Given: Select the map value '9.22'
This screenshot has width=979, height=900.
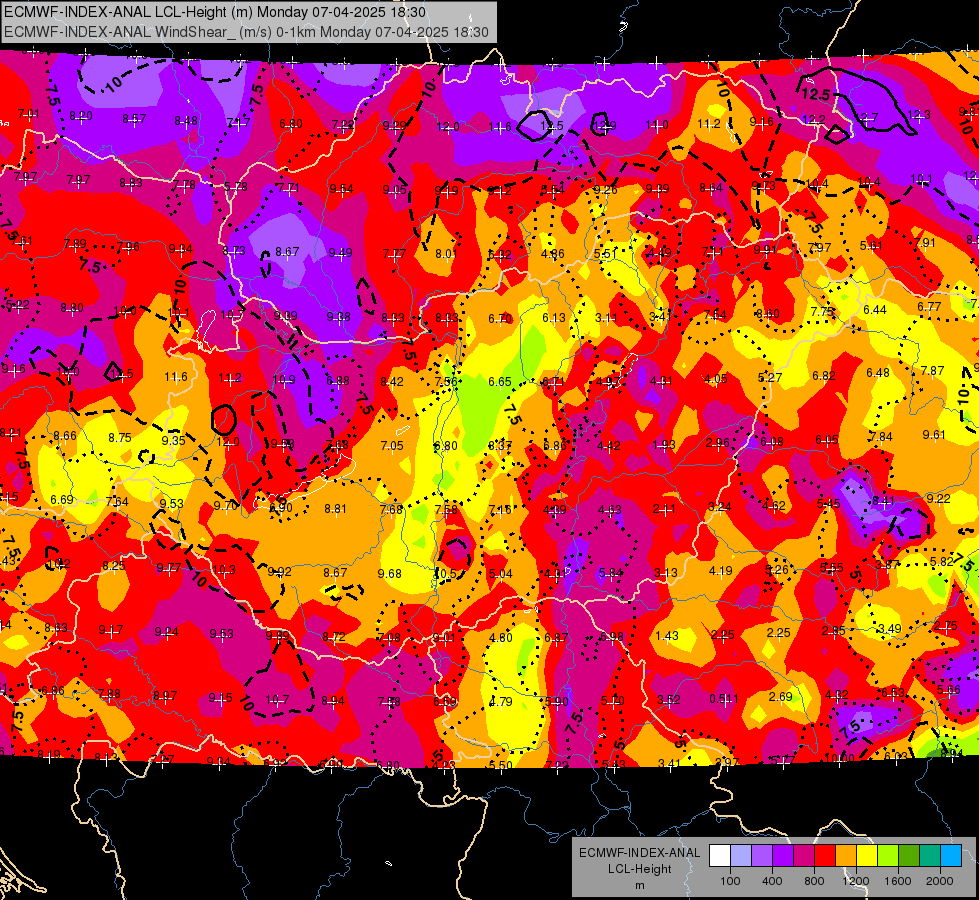Looking at the screenshot, I should point(938,498).
